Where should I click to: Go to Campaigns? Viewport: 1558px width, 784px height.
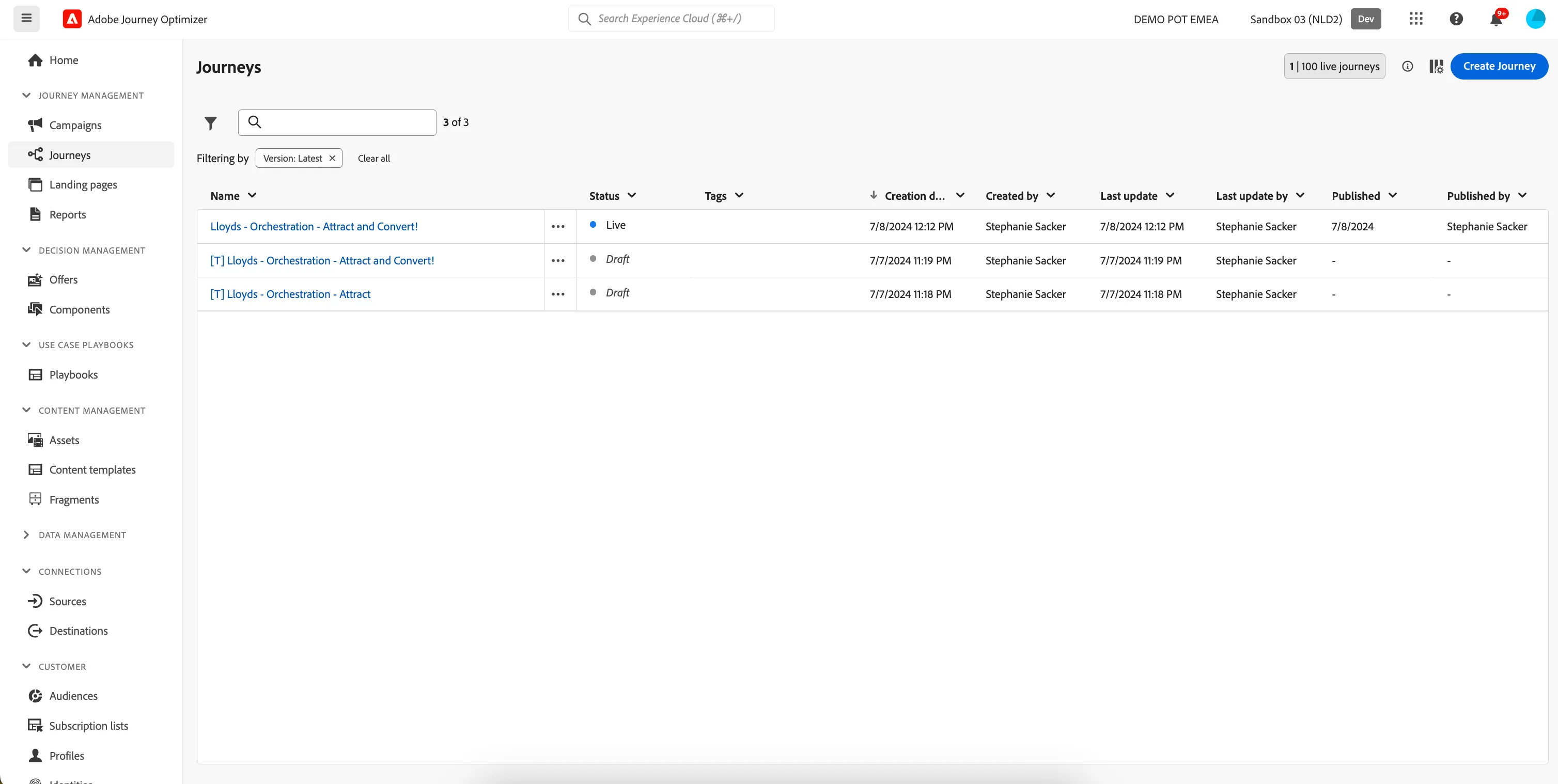75,125
